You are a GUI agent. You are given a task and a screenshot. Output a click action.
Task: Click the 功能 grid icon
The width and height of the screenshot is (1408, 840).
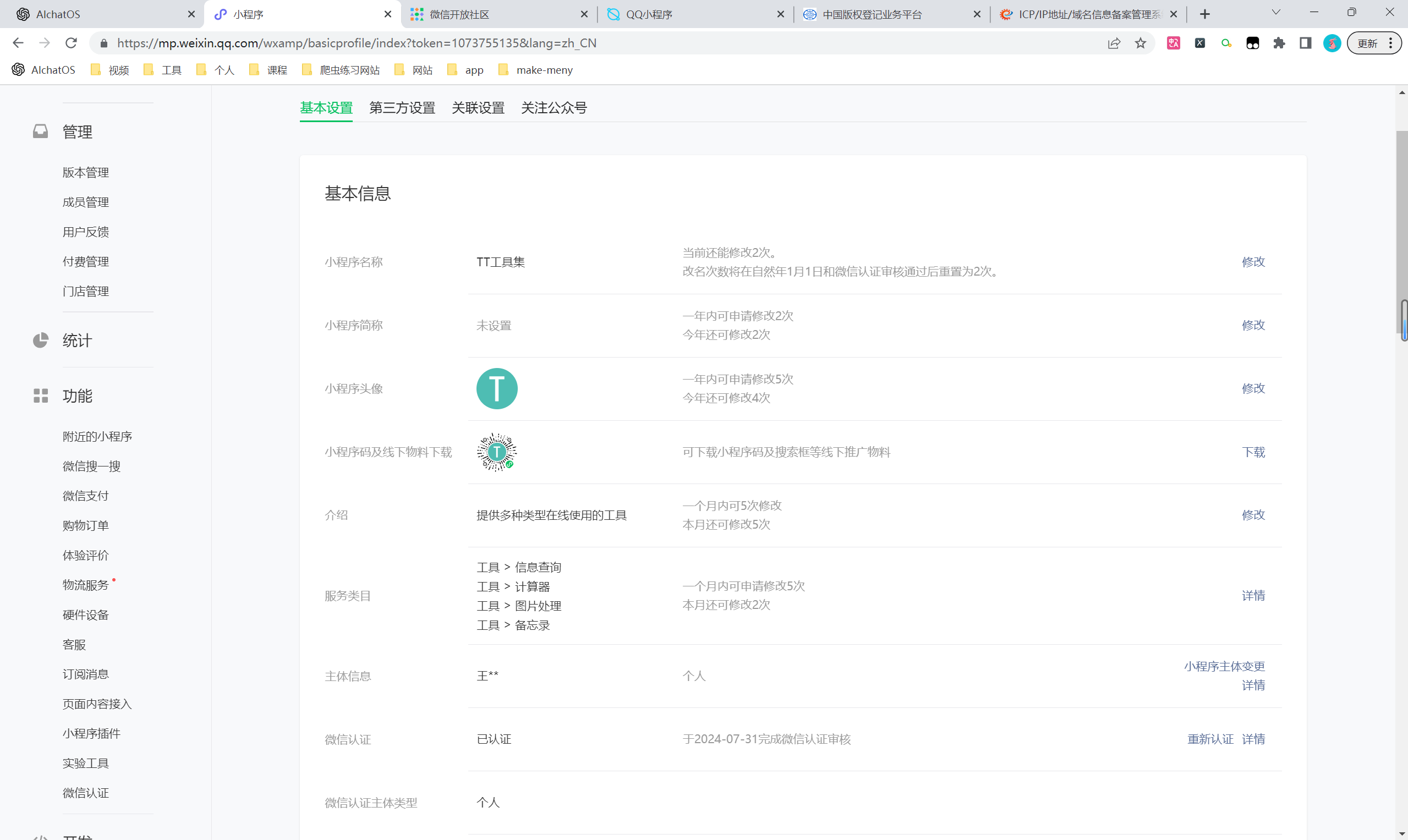pyautogui.click(x=40, y=396)
